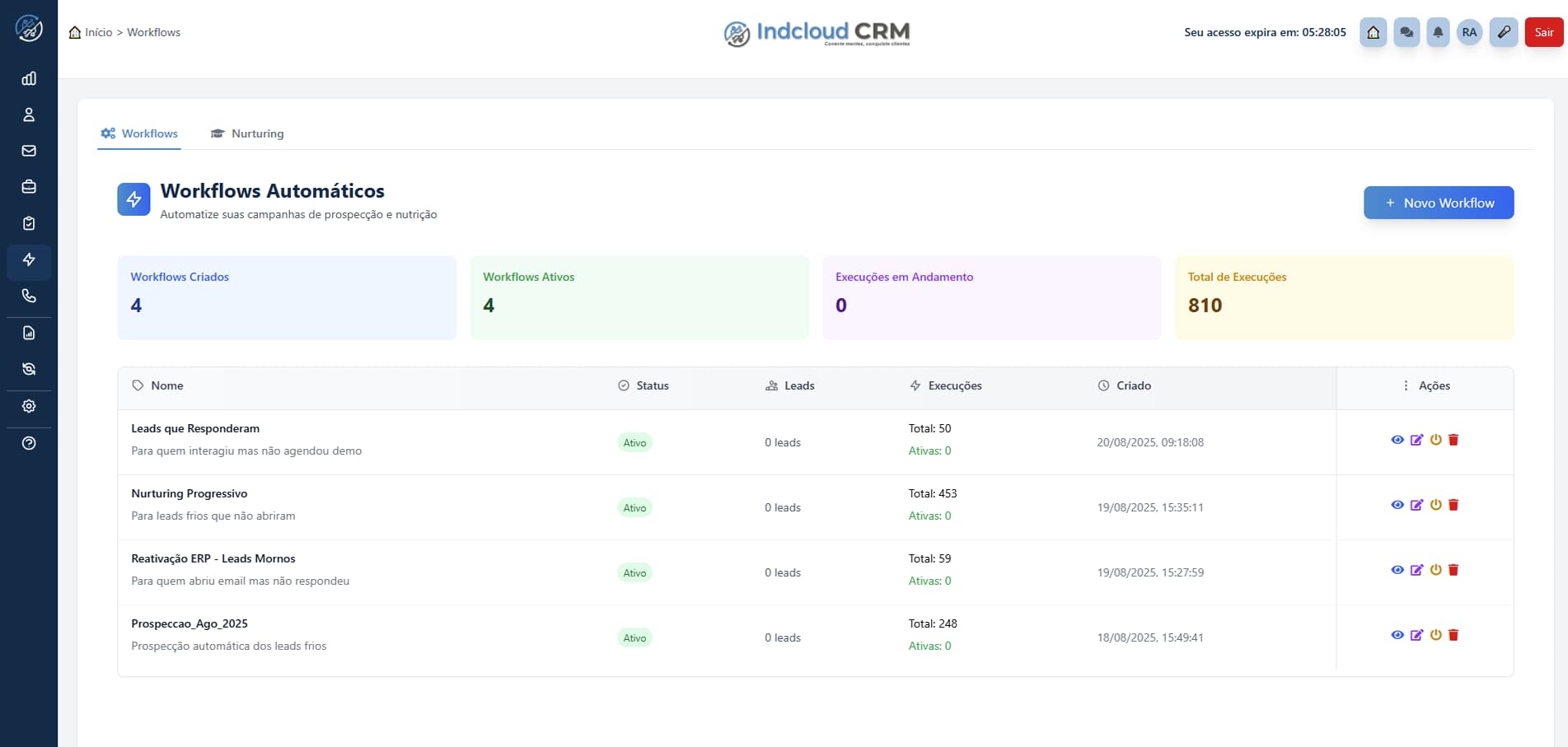
Task: Open the tasks clipboard icon in the sidebar
Action: tap(29, 222)
